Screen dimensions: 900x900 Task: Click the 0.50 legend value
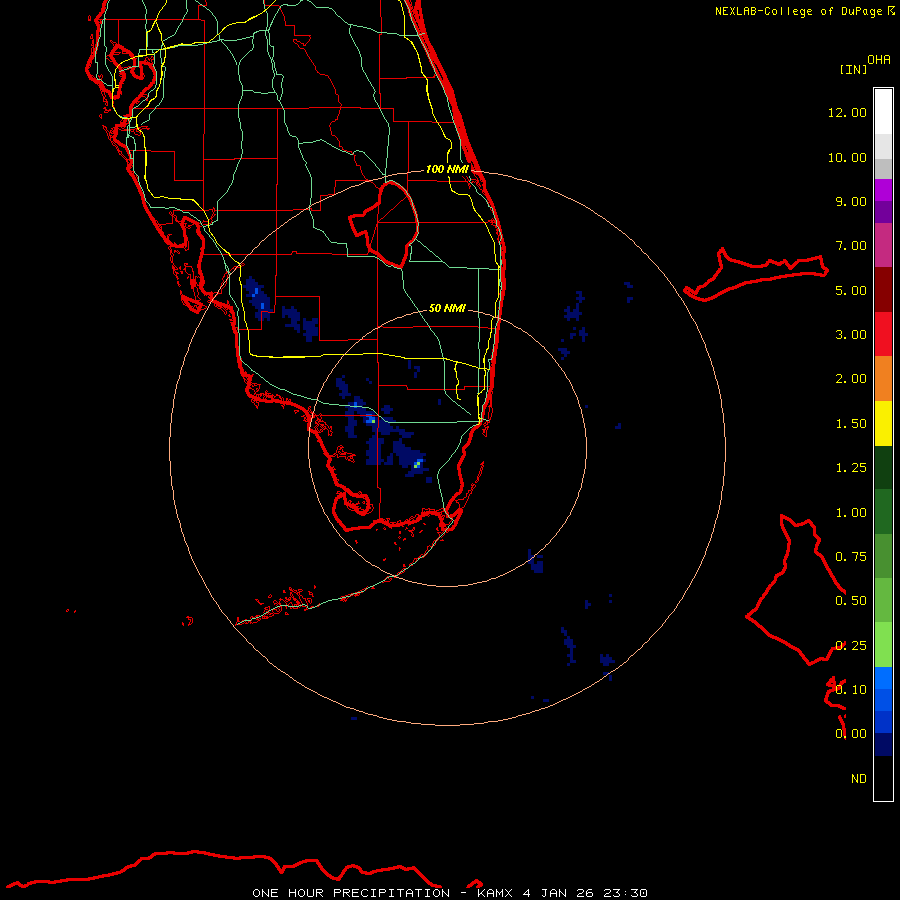pyautogui.click(x=851, y=601)
